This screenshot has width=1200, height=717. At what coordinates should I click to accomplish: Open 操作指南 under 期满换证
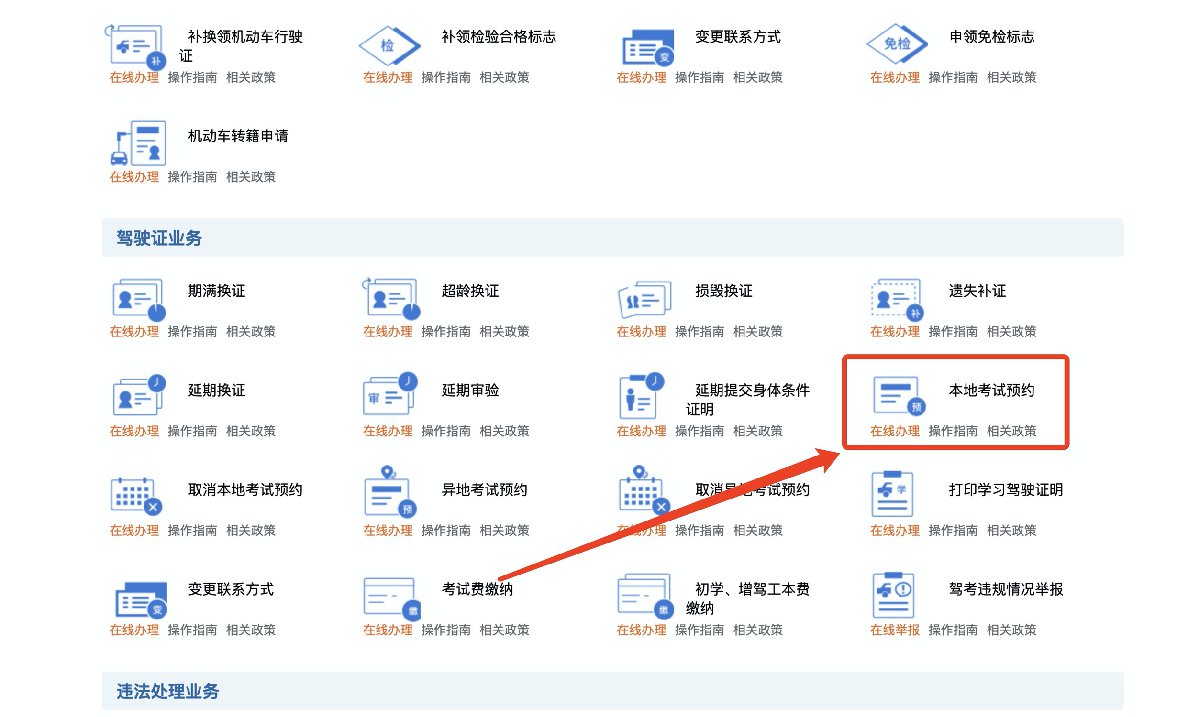(192, 331)
